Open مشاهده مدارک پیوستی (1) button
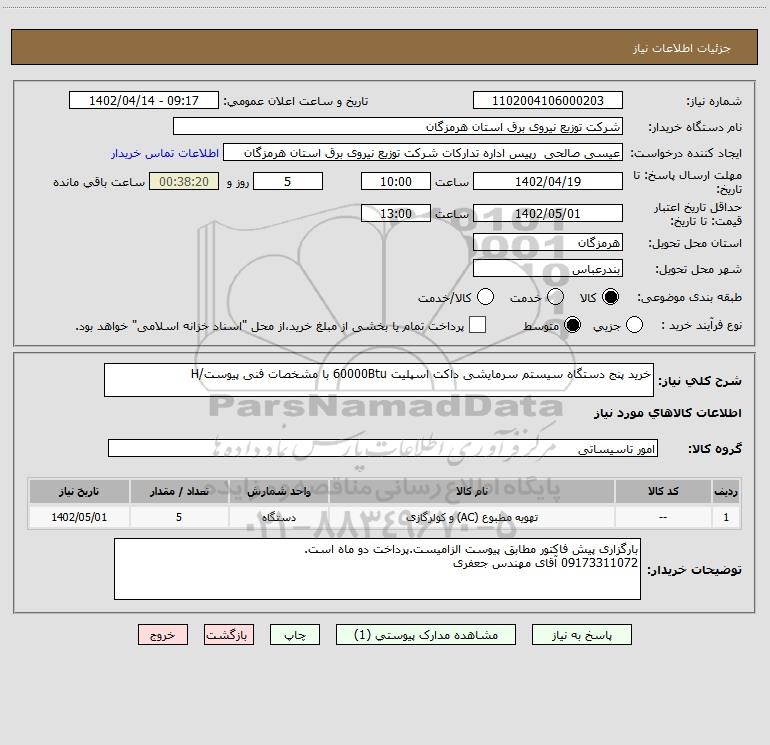The height and width of the screenshot is (745, 770). (426, 635)
